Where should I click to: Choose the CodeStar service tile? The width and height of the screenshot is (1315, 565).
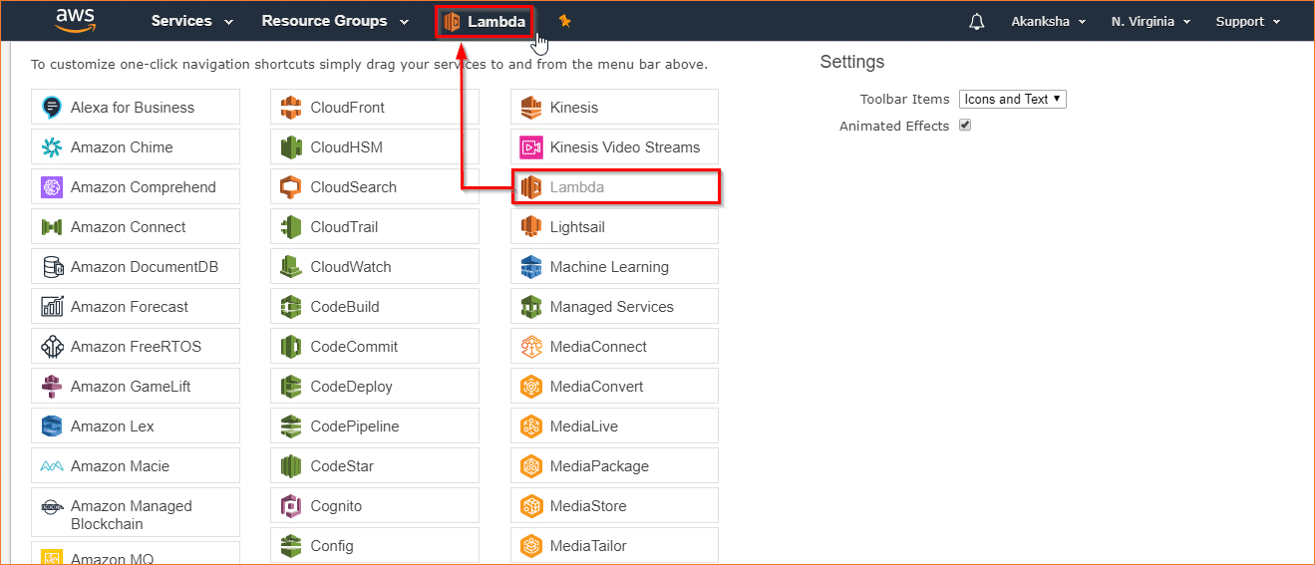tap(375, 466)
